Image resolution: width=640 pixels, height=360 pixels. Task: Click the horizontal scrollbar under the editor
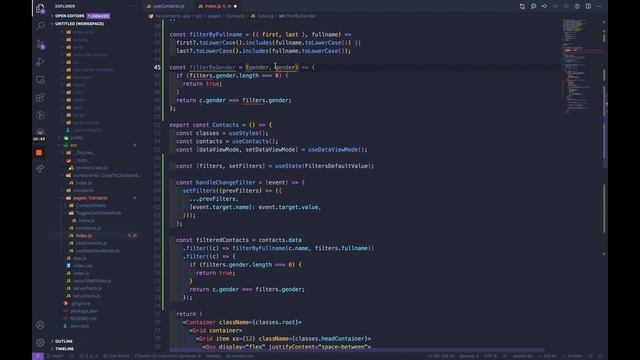[356, 350]
